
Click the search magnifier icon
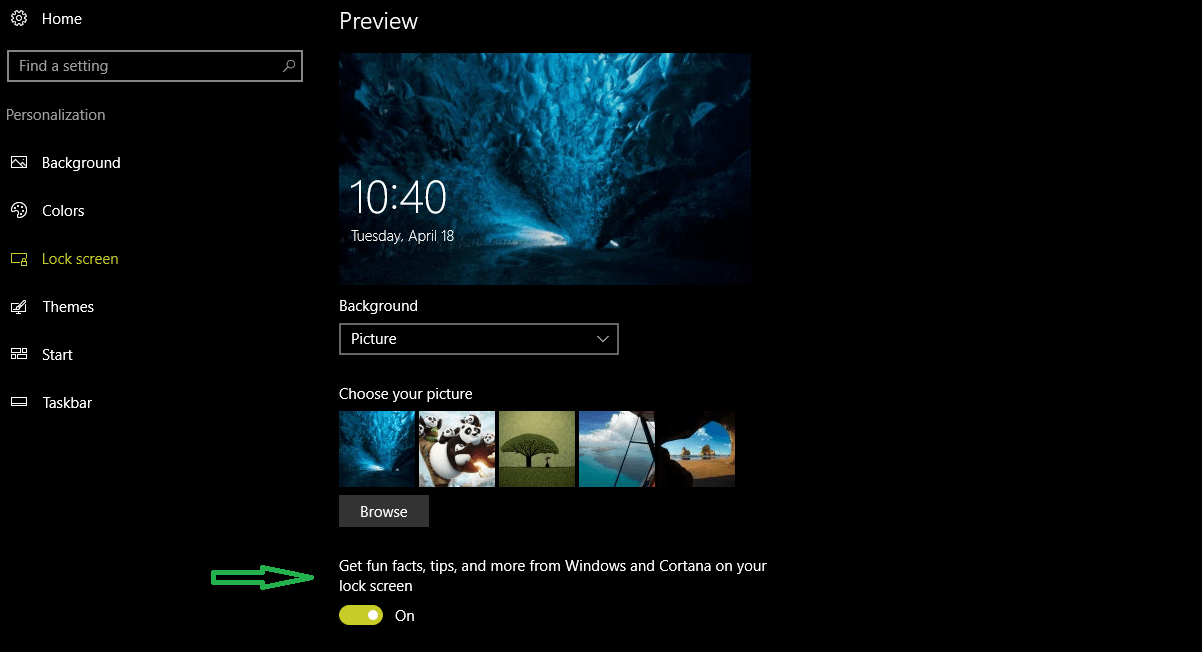click(289, 66)
